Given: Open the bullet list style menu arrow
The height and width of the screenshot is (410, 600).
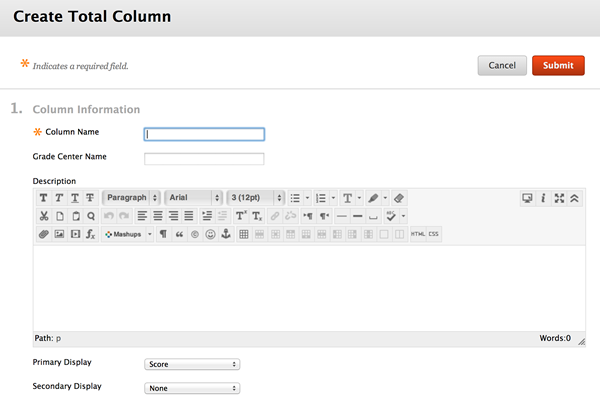Looking at the screenshot, I should coord(307,198).
